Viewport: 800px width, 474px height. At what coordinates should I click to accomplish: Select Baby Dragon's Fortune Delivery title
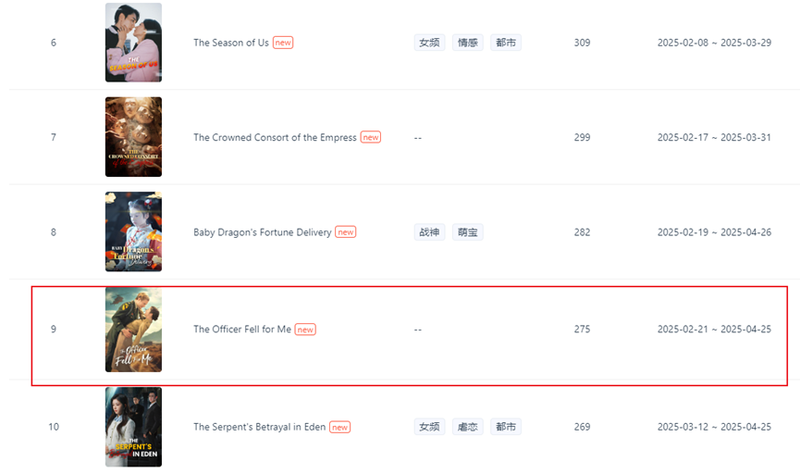click(x=262, y=232)
